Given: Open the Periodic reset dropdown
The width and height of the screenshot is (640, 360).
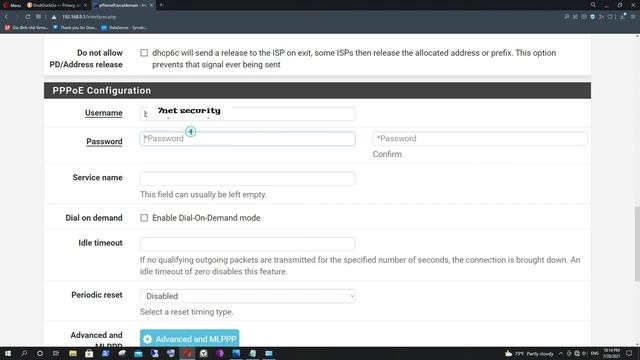Looking at the screenshot, I should pos(247,296).
